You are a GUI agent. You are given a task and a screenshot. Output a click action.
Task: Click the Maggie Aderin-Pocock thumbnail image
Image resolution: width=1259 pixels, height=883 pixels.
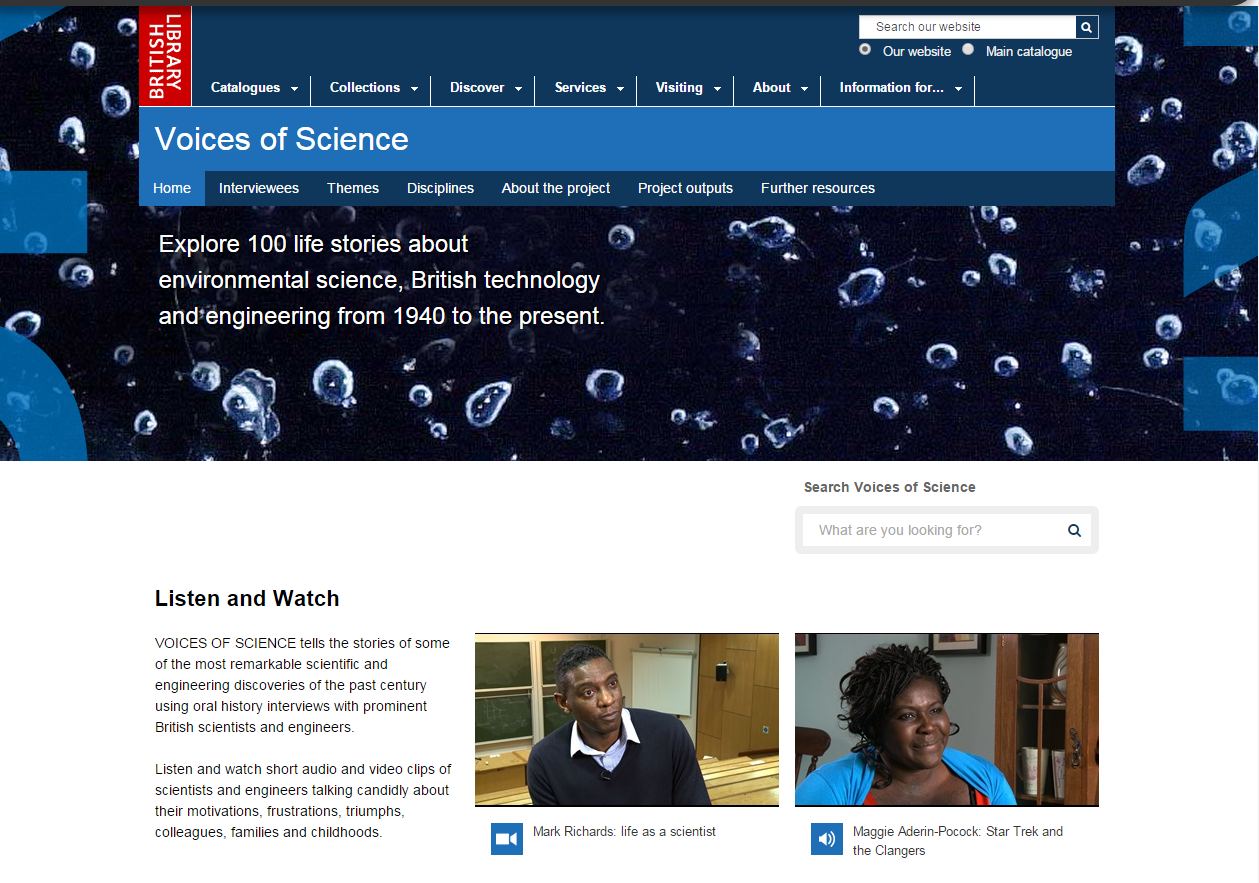947,719
